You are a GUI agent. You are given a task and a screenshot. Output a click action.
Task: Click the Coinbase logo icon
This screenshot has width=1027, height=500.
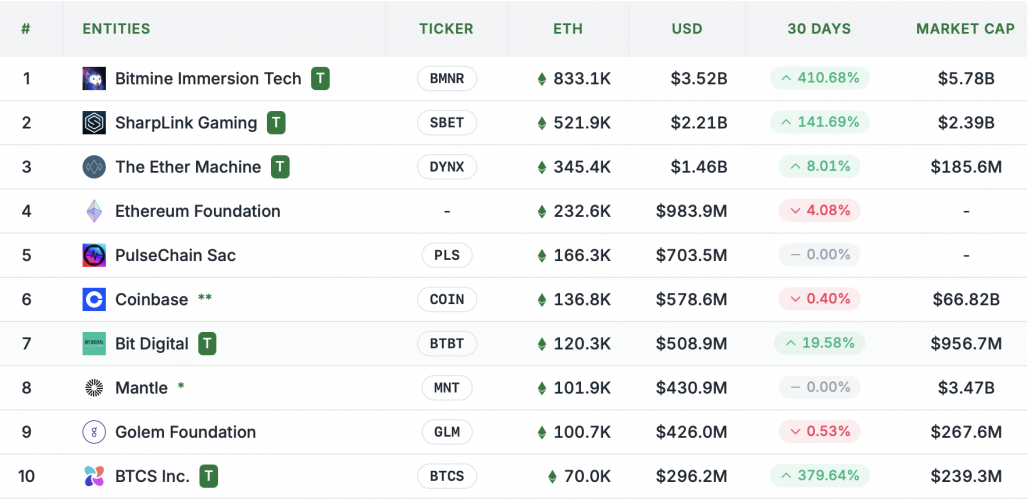point(94,299)
